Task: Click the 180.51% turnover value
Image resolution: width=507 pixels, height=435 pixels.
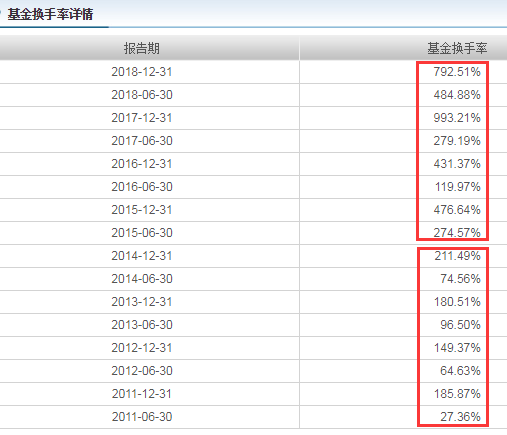Action: pos(457,302)
